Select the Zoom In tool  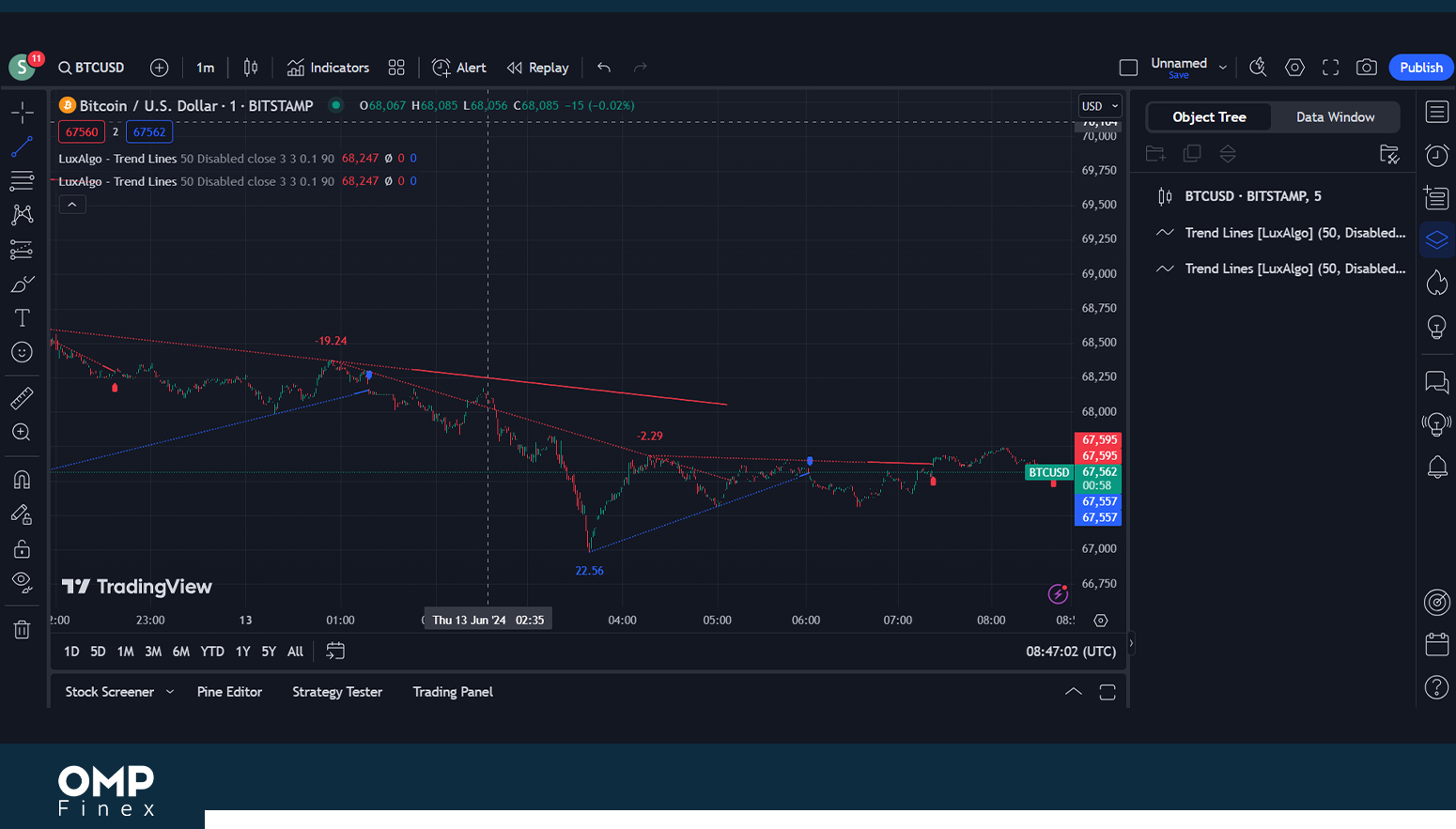click(23, 433)
